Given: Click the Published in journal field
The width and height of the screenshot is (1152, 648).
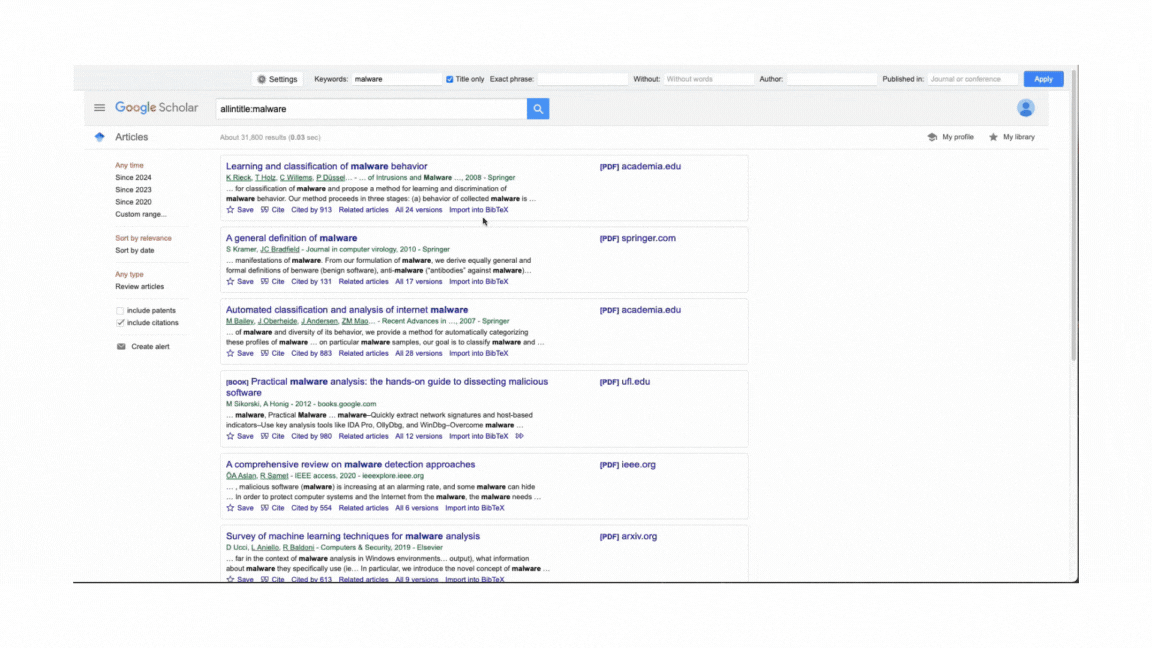Looking at the screenshot, I should (972, 79).
